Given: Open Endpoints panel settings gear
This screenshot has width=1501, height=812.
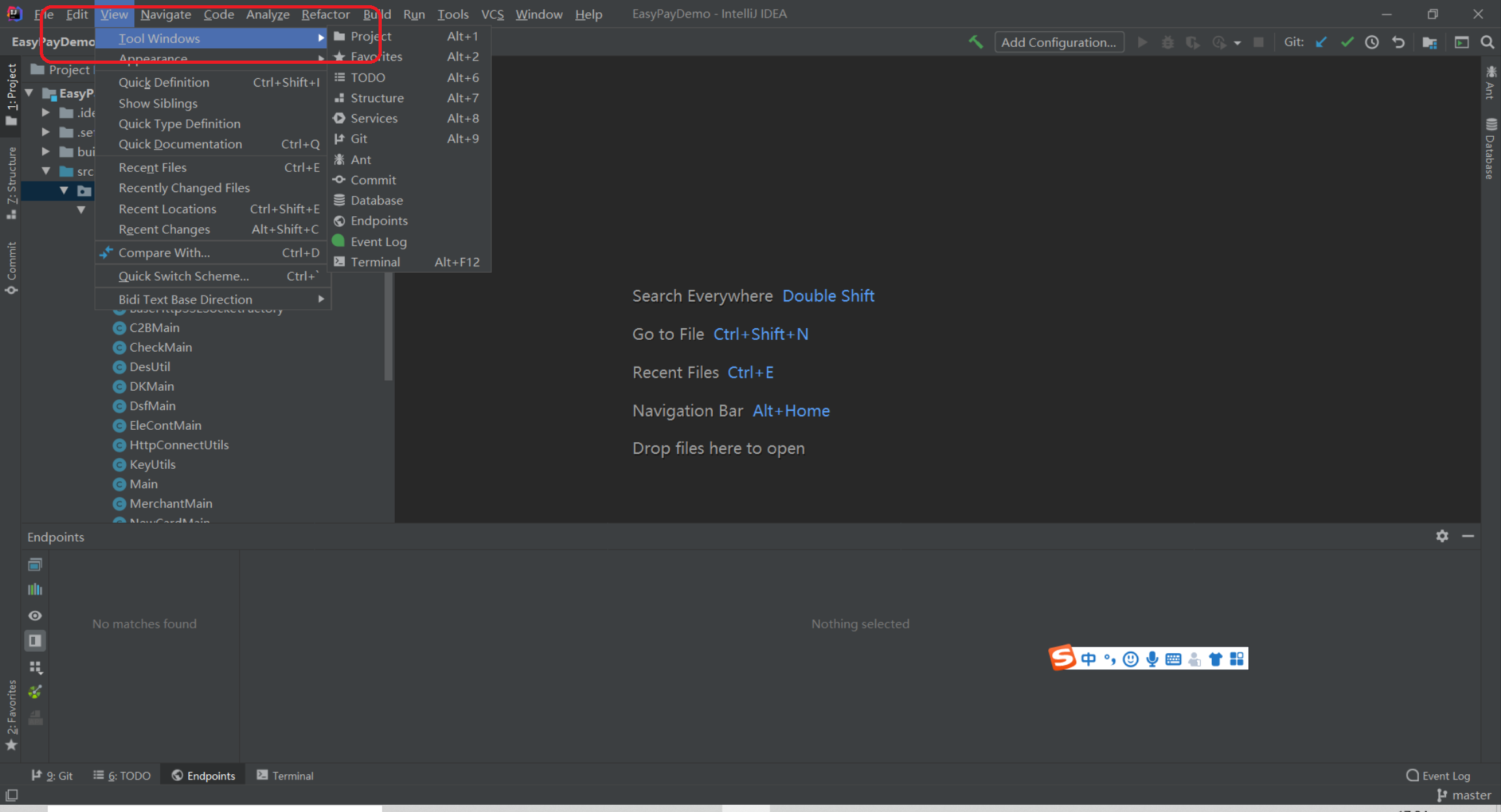Looking at the screenshot, I should 1442,536.
